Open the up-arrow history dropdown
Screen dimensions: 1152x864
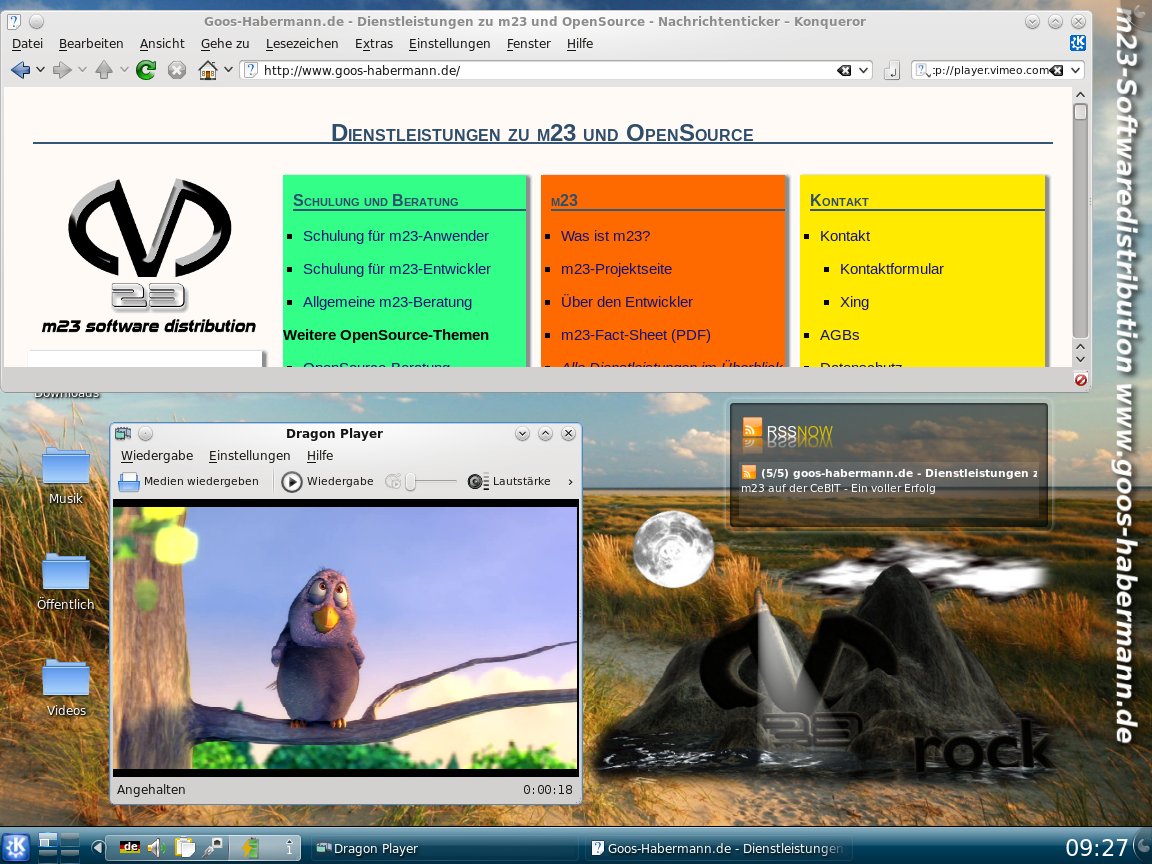(124, 70)
